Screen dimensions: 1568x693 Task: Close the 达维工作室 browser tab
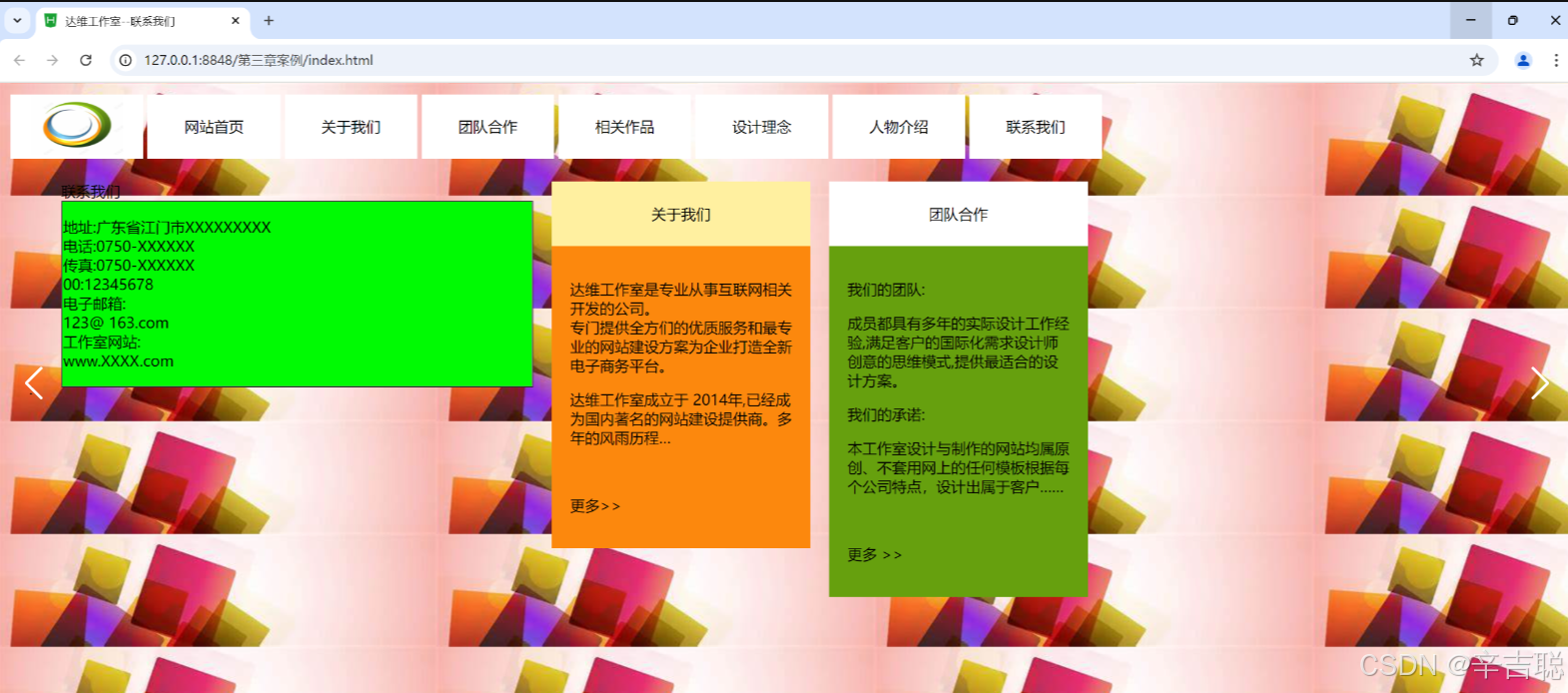coord(236,20)
